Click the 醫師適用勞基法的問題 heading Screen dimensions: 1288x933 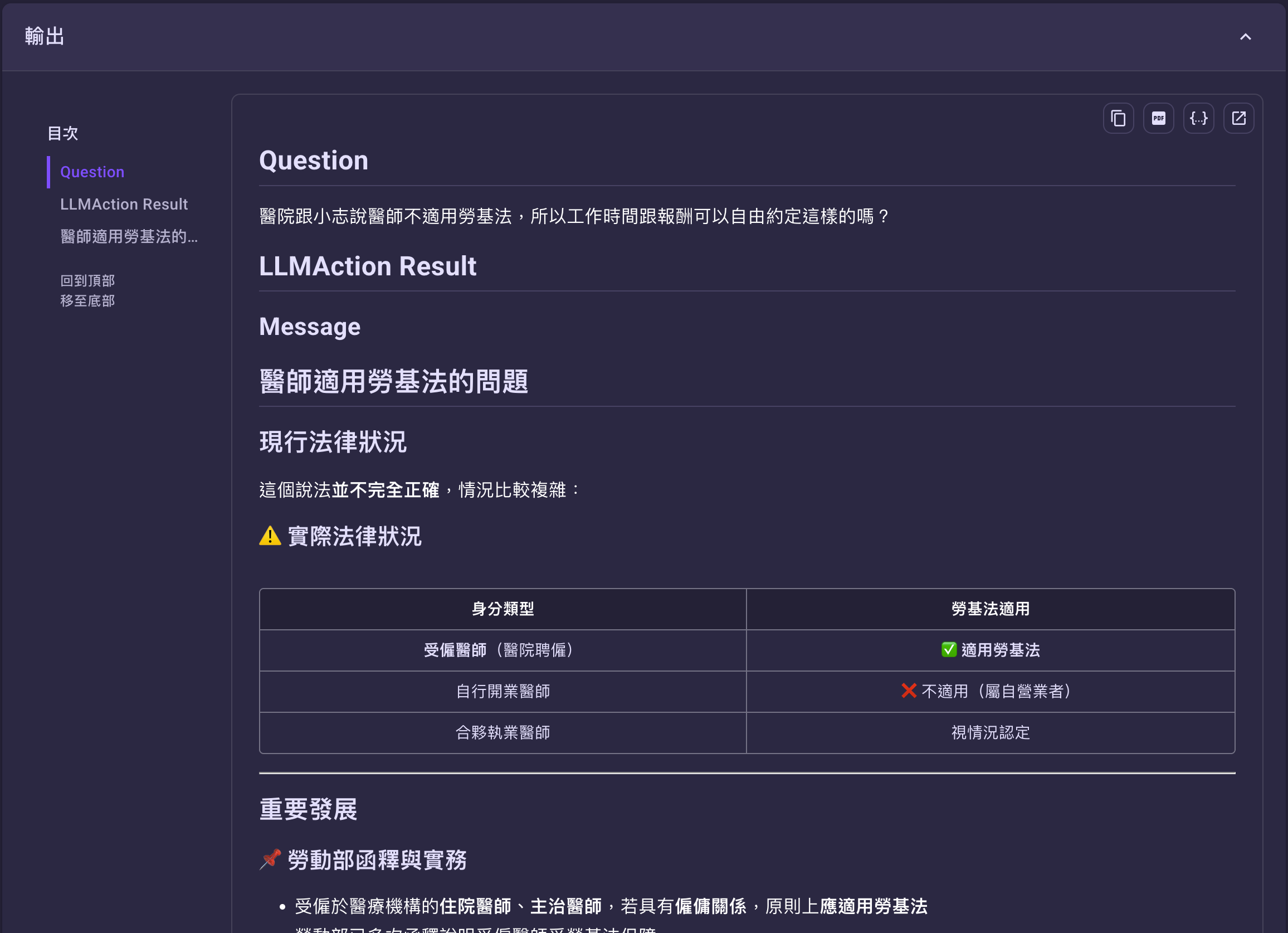tap(393, 381)
